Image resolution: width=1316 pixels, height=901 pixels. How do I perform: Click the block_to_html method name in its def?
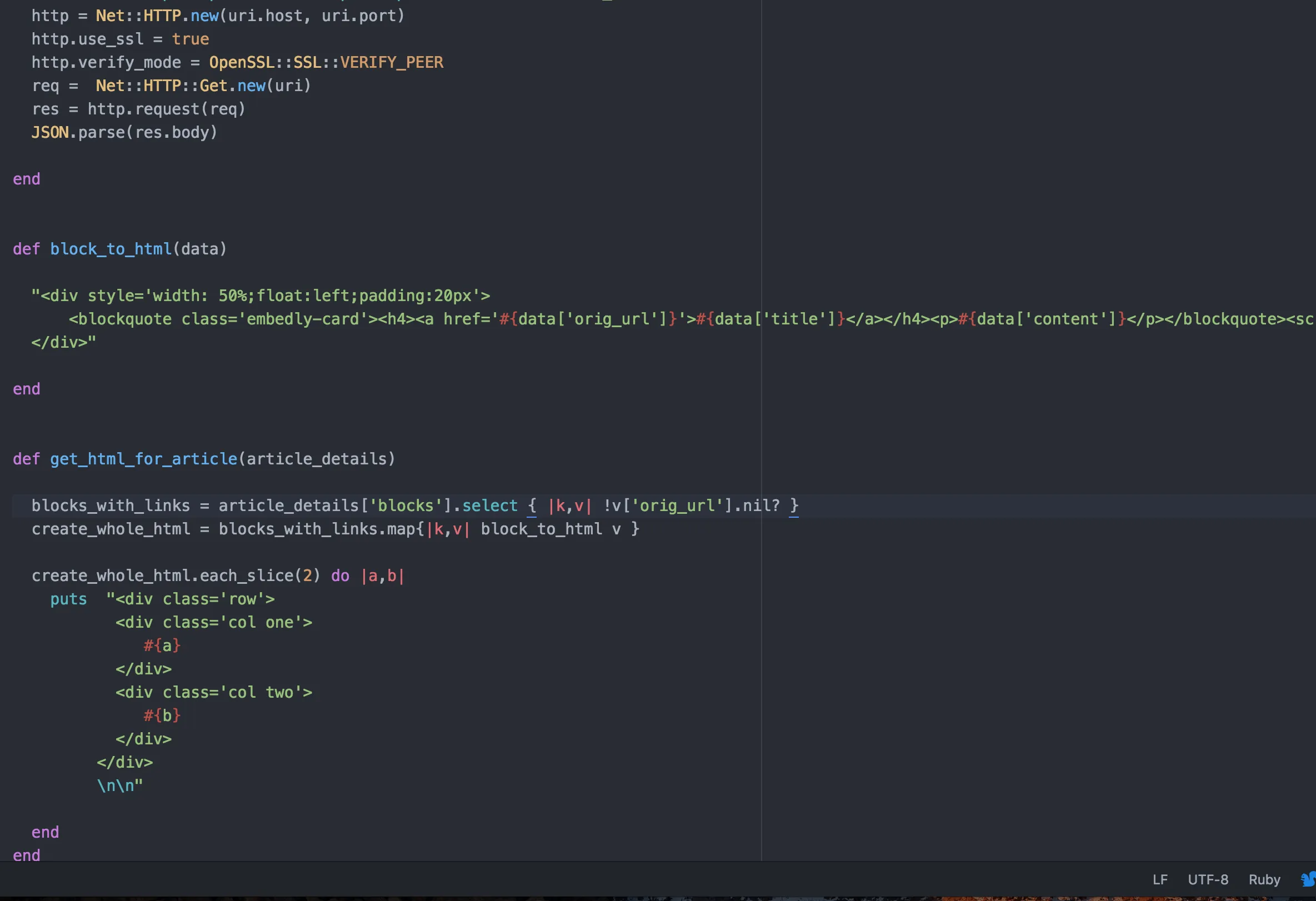(x=111, y=249)
